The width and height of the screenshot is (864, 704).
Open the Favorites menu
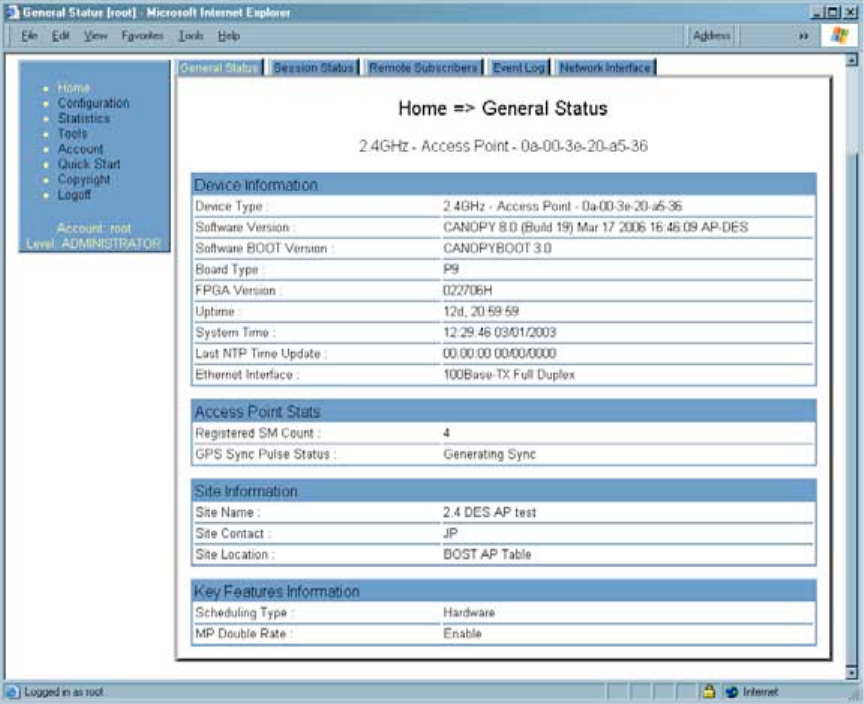tap(142, 36)
